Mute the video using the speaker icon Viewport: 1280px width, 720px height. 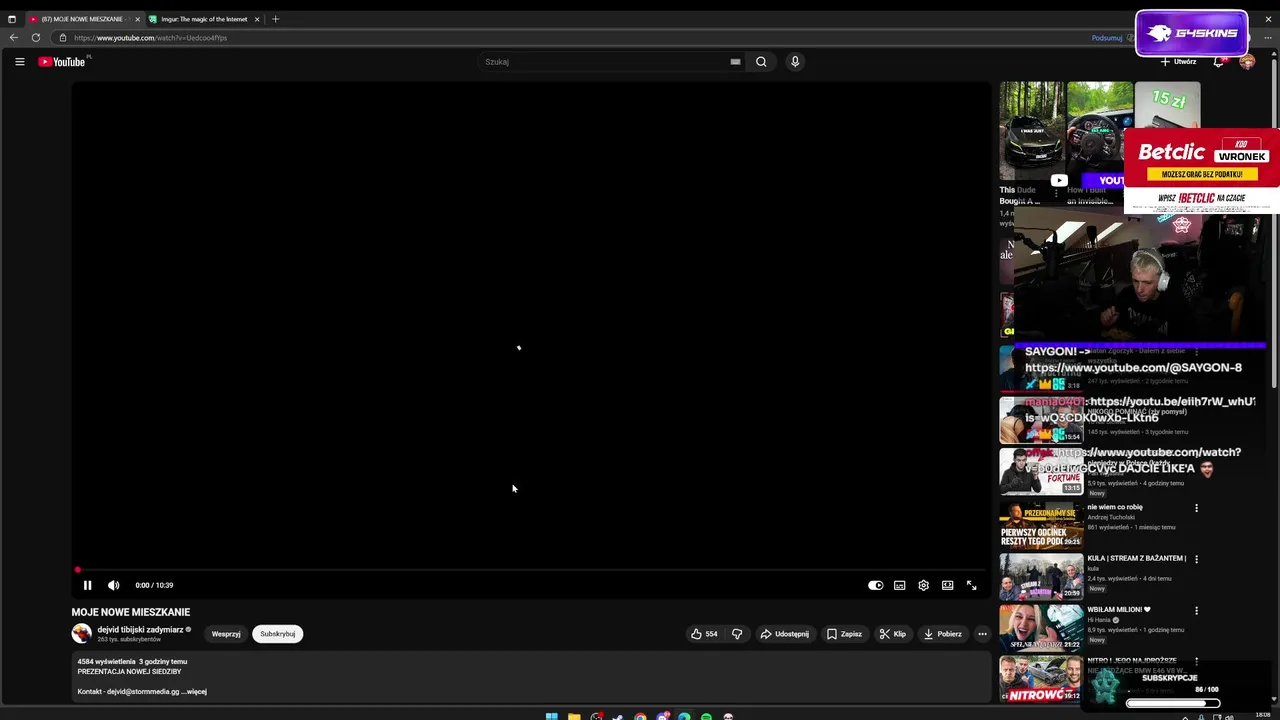[113, 586]
